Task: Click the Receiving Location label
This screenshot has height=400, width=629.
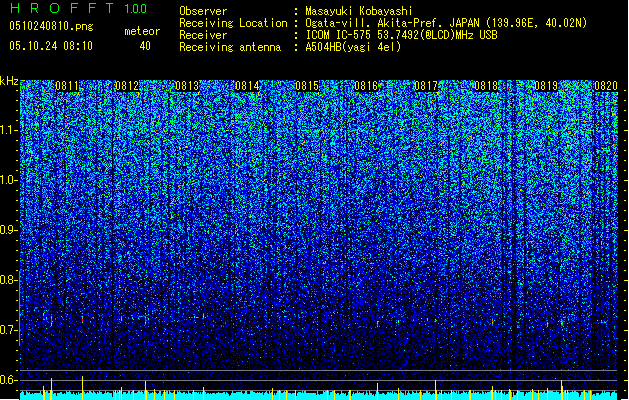Action: point(233,23)
